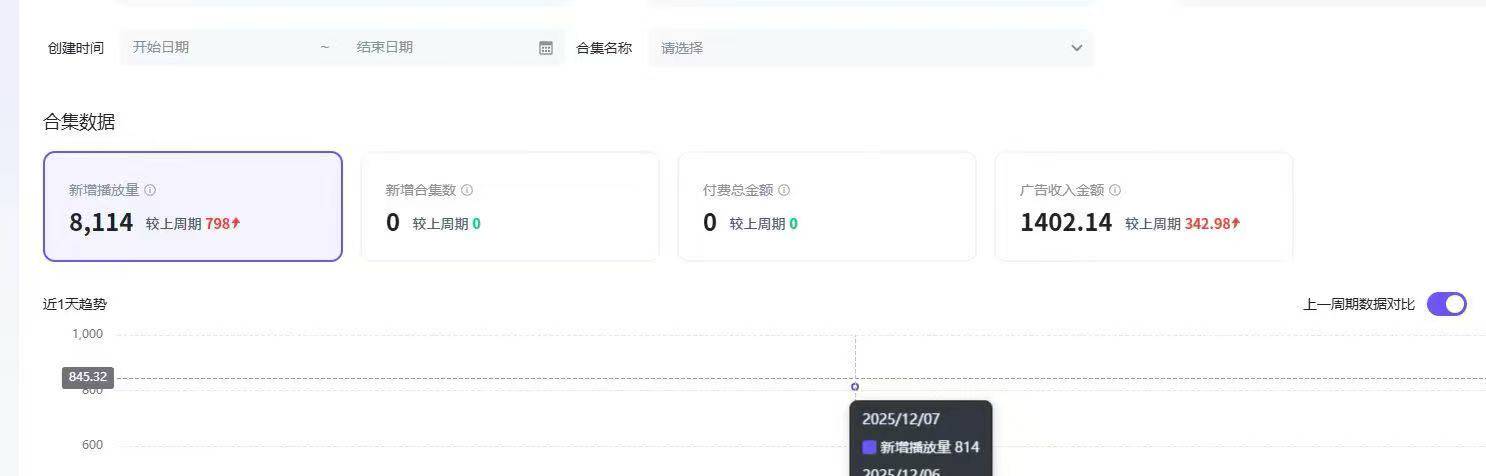This screenshot has height=476, width=1486.
Task: Click info icon beside 广告收入金额
Action: [1115, 190]
